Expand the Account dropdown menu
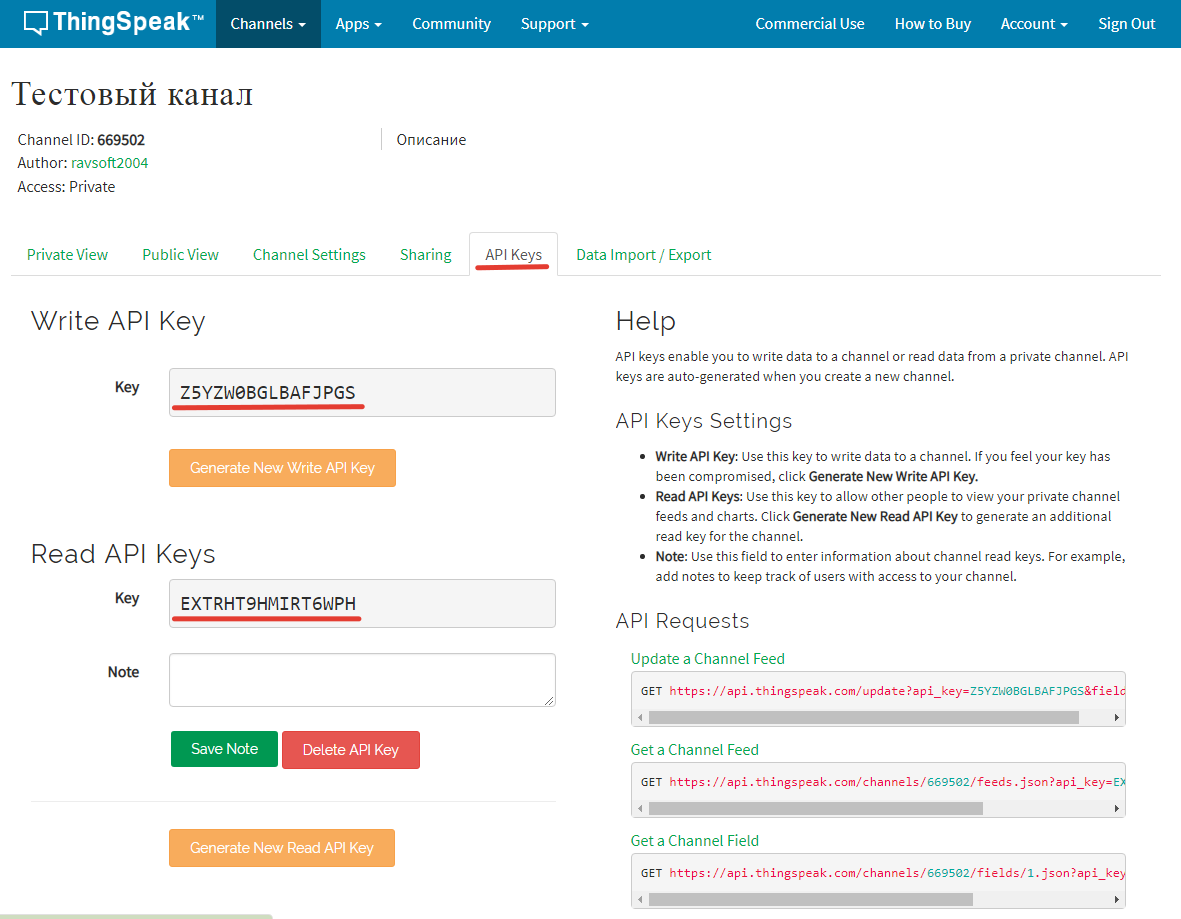Screen dimensions: 1181x919 tap(1033, 24)
